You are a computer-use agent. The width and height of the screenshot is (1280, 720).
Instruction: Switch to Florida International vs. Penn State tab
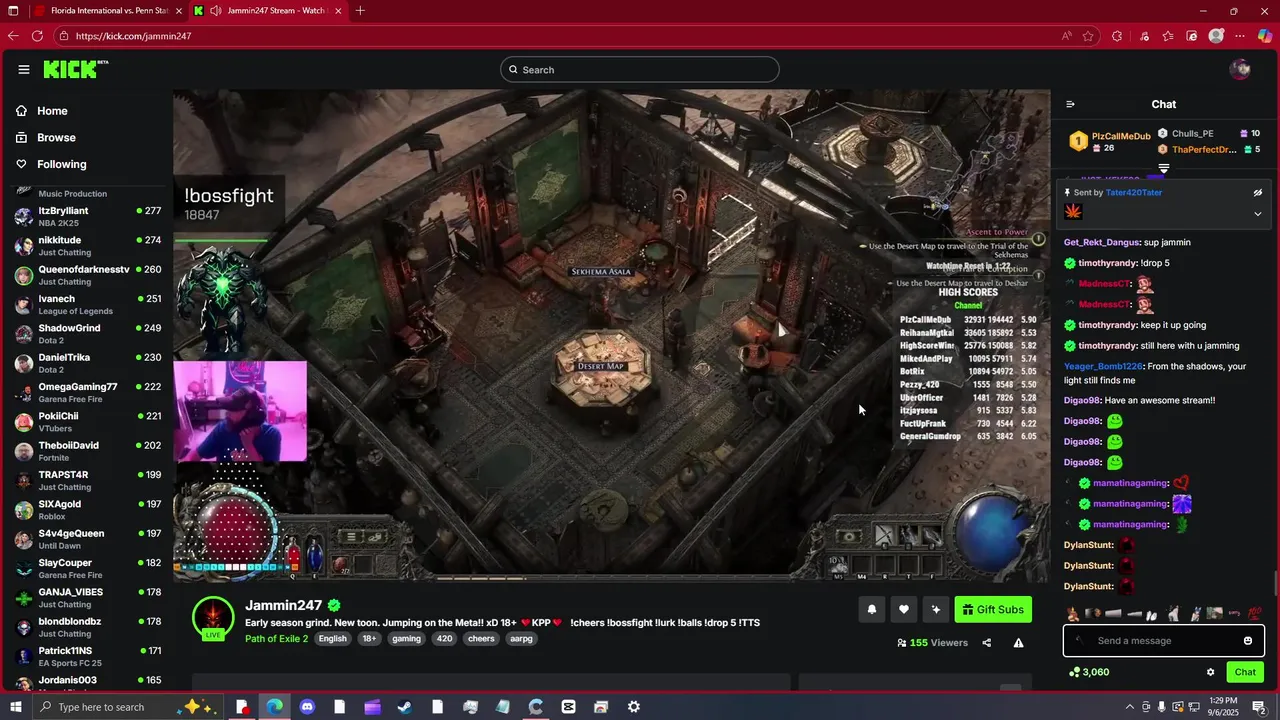pyautogui.click(x=108, y=11)
